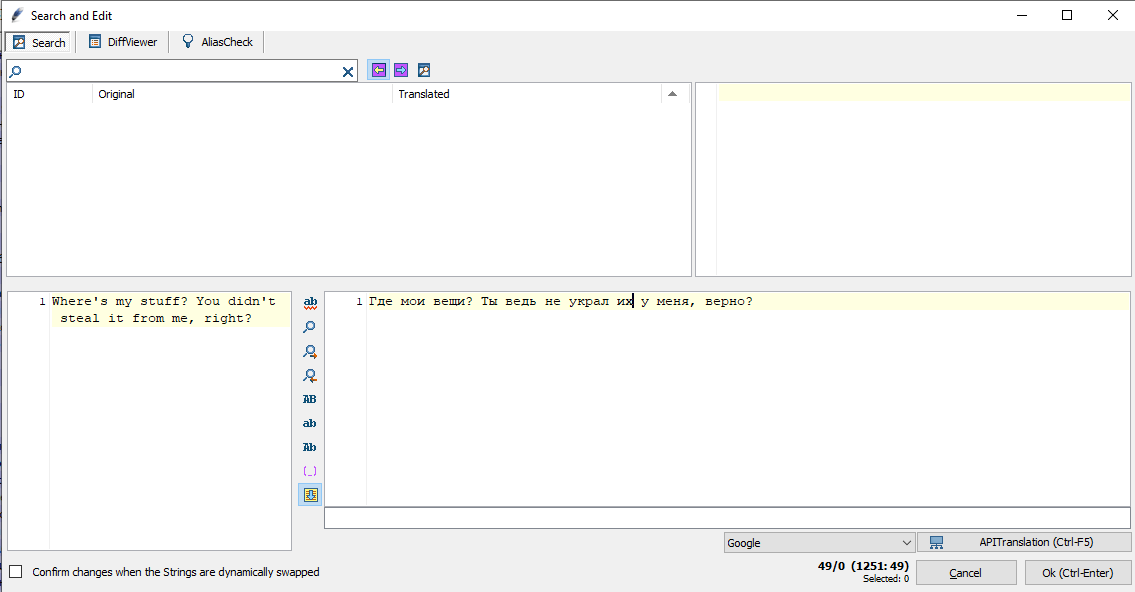Click the sort arrow in the results header
This screenshot has width=1135, height=592.
pyautogui.click(x=672, y=94)
